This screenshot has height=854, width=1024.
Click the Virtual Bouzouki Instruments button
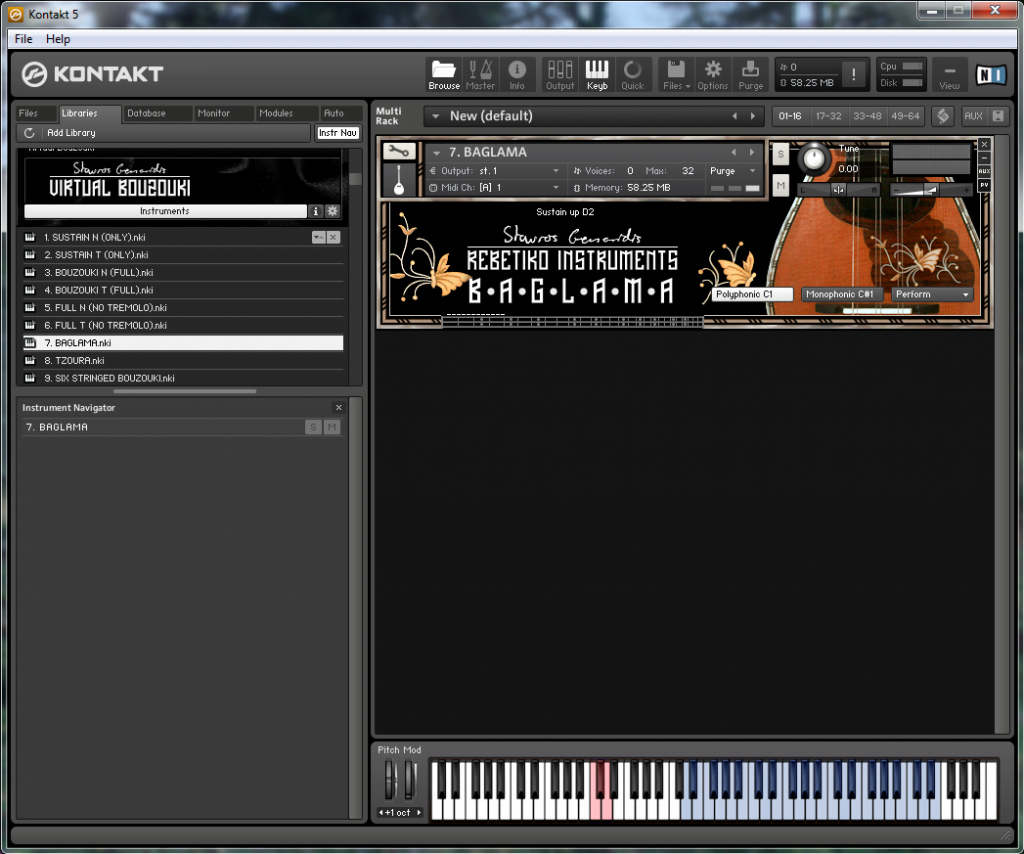coord(165,211)
